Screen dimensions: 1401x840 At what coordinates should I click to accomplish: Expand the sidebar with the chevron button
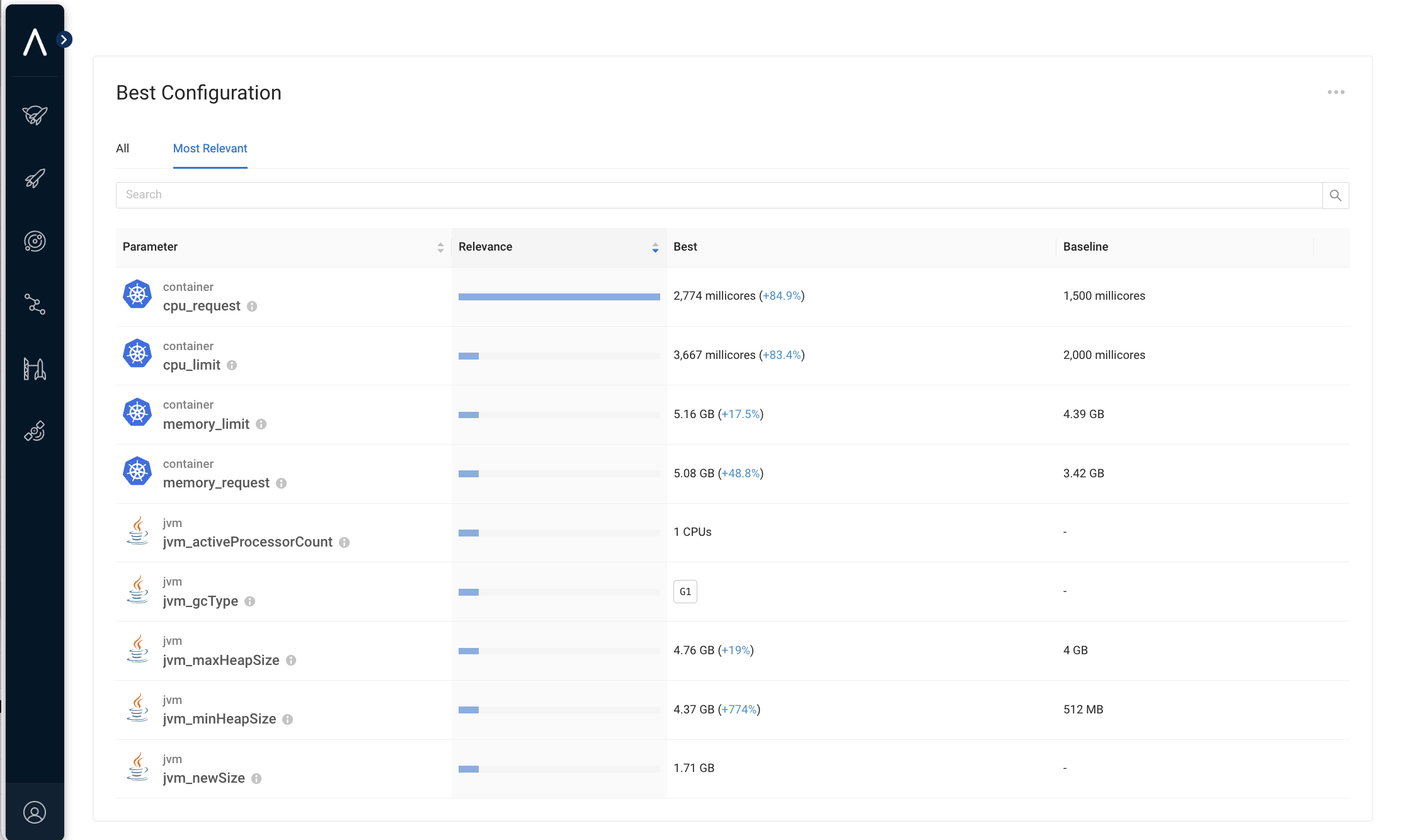(64, 40)
